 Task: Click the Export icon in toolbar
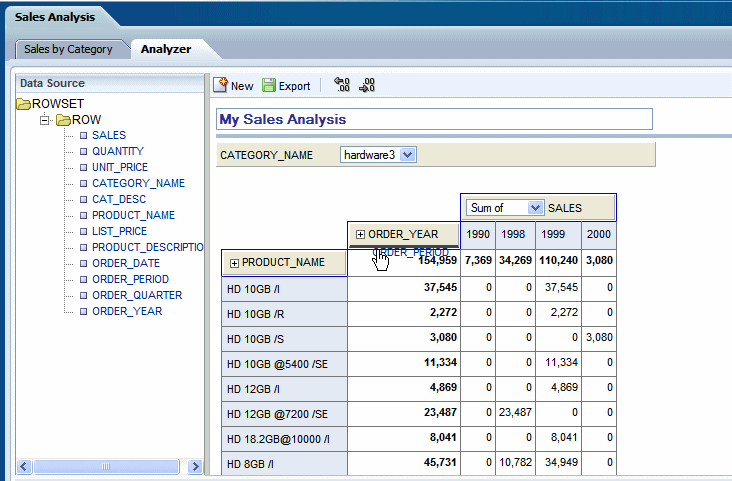268,86
